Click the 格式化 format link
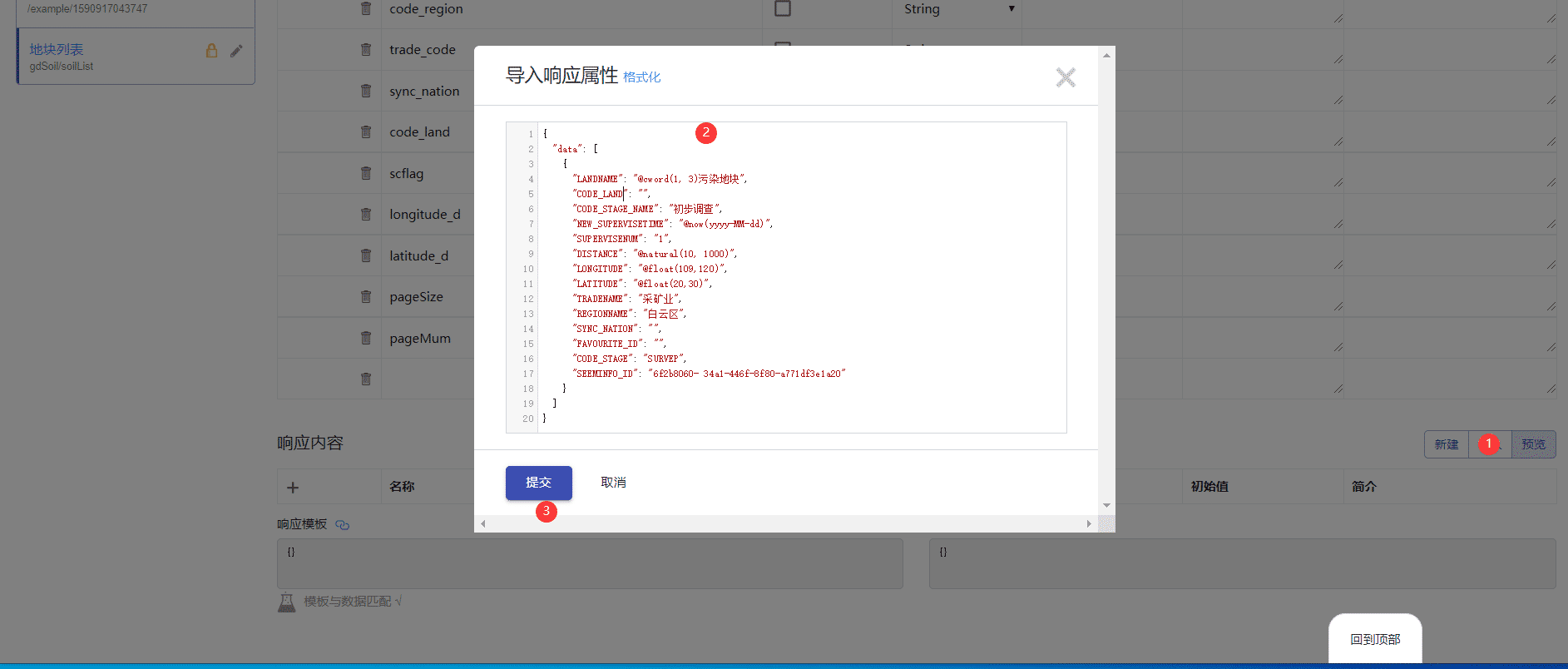 click(641, 77)
